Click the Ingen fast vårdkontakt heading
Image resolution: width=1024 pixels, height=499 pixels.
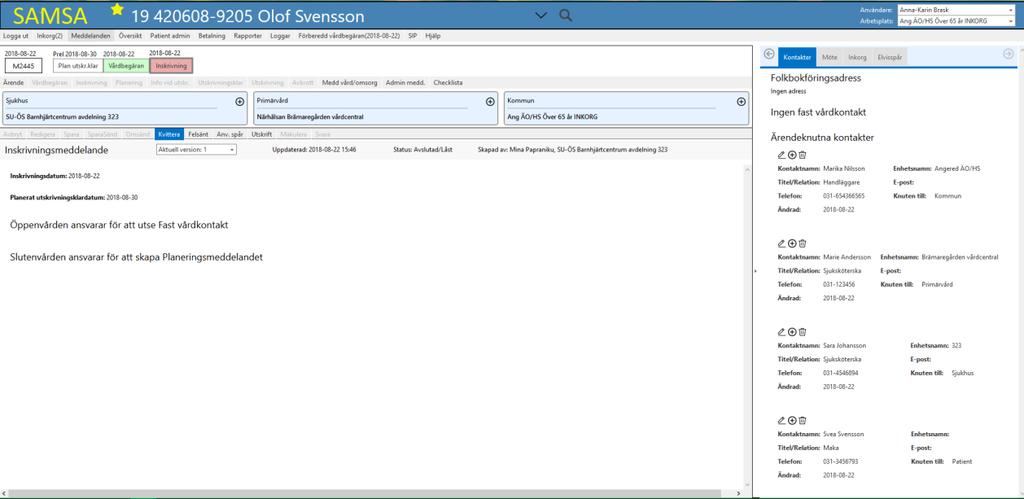818,112
